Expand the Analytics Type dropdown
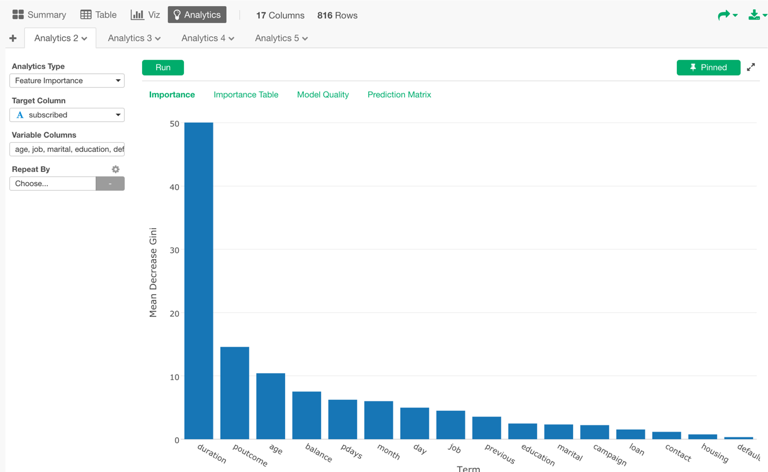This screenshot has width=768, height=472. pyautogui.click(x=67, y=81)
